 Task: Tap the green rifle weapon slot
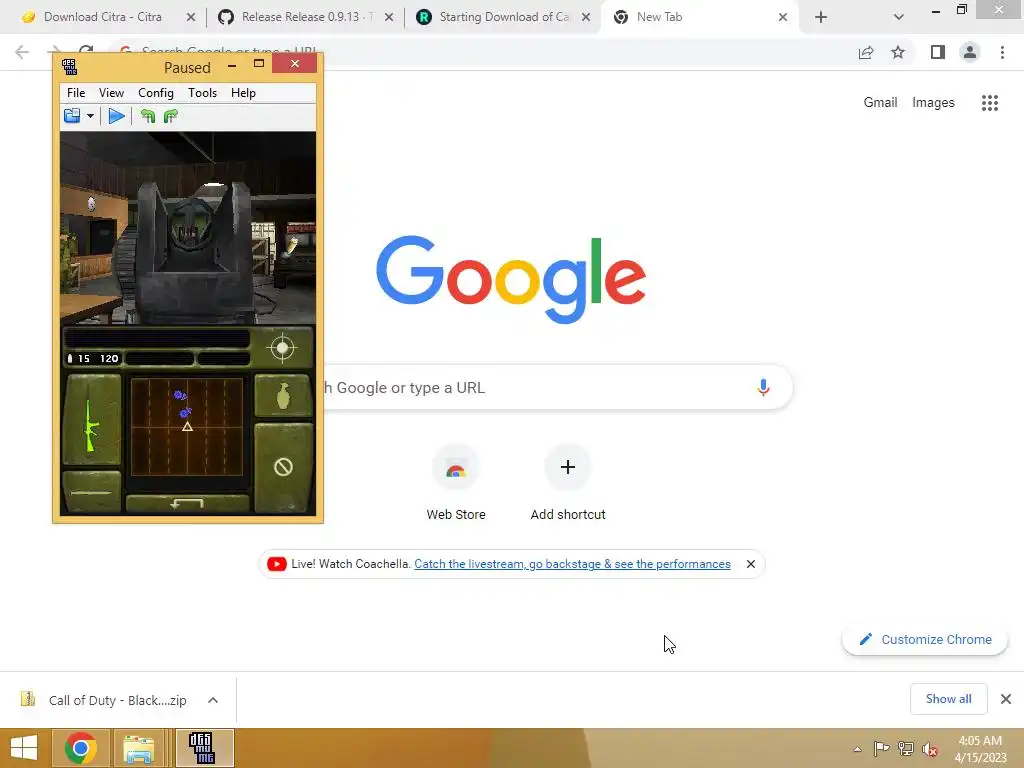(92, 419)
